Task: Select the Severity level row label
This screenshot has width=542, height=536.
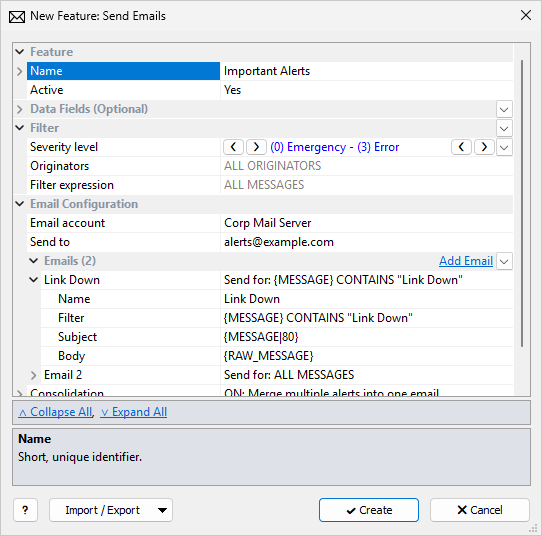Action: [123, 147]
